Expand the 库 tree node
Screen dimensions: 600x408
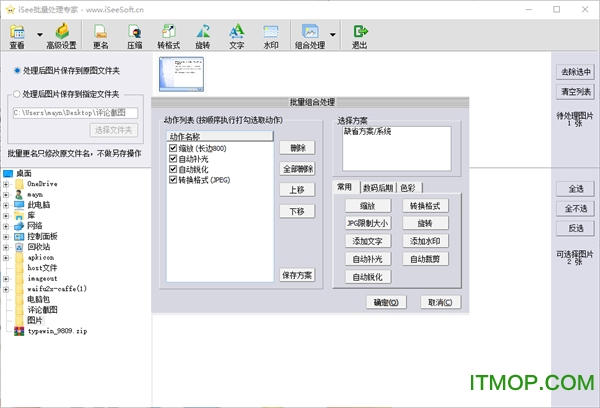pos(6,215)
